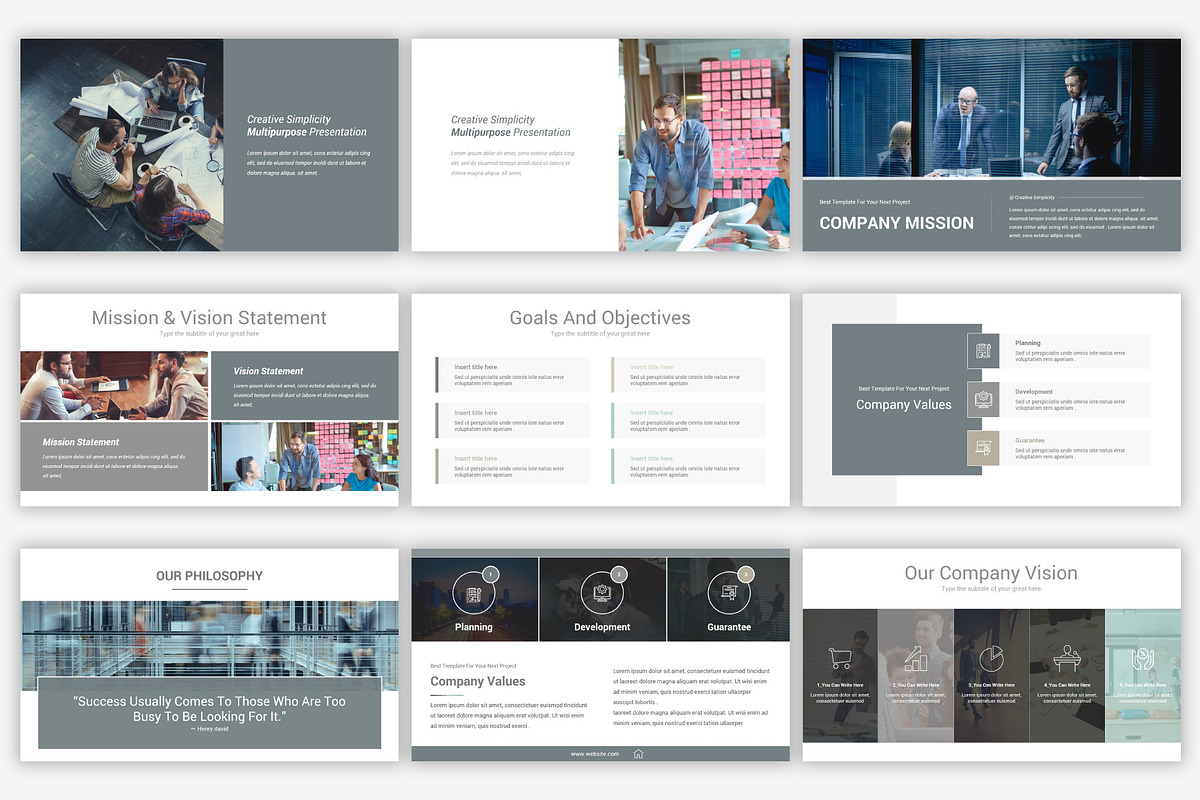The height and width of the screenshot is (800, 1200).
Task: Select beige 'Guarantee' label in values list
Action: 1030,440
